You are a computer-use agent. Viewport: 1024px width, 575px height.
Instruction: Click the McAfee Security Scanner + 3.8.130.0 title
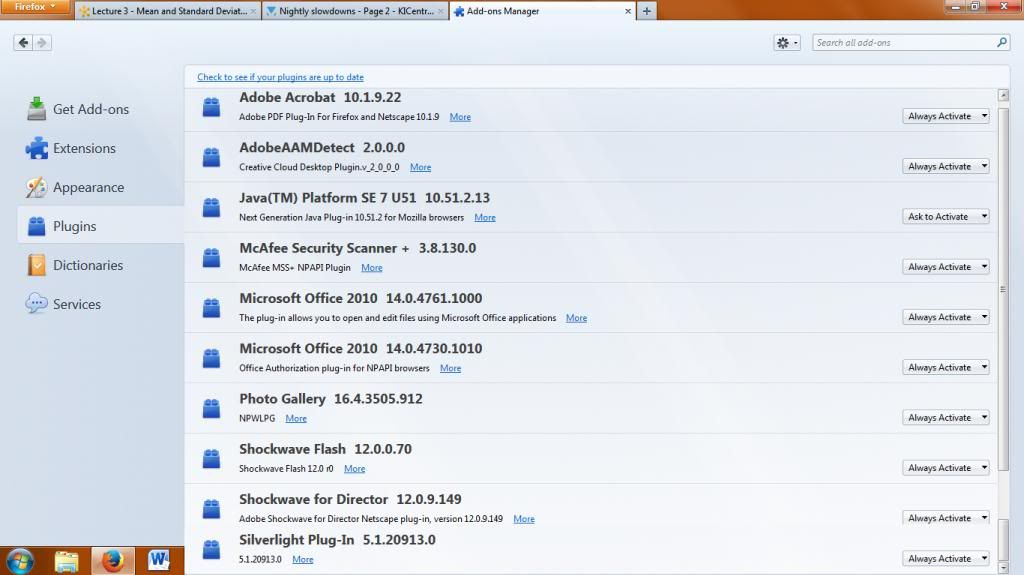pyautogui.click(x=357, y=248)
